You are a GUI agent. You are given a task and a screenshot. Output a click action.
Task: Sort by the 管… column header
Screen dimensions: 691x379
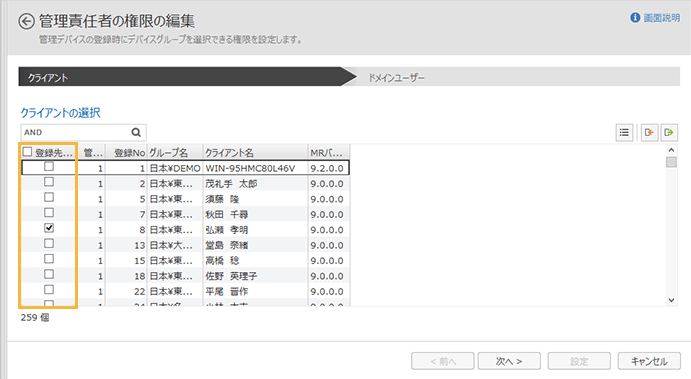(x=92, y=152)
